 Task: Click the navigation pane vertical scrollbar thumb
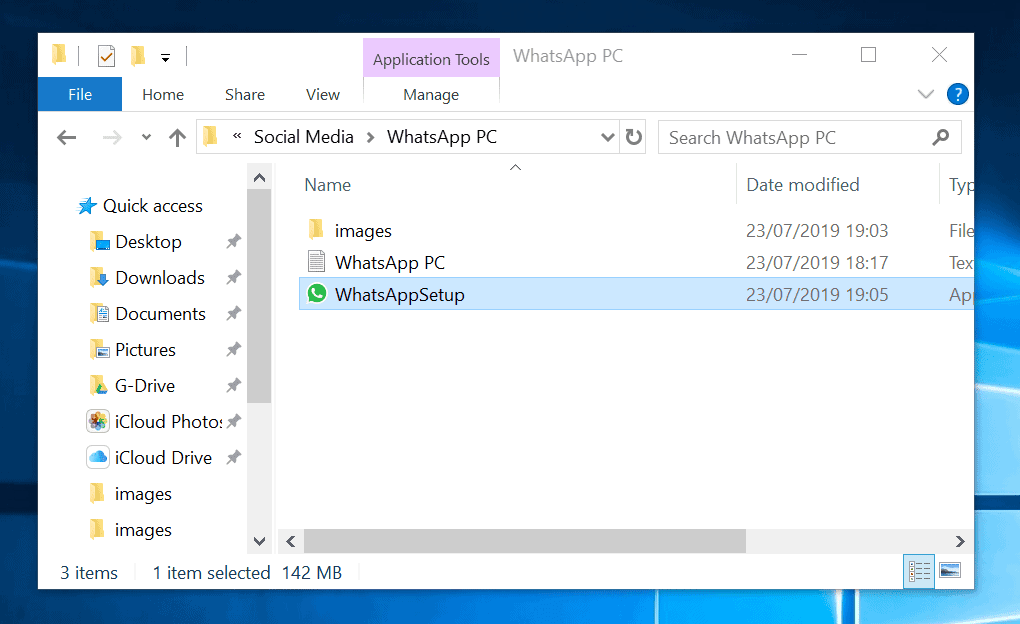(x=259, y=296)
